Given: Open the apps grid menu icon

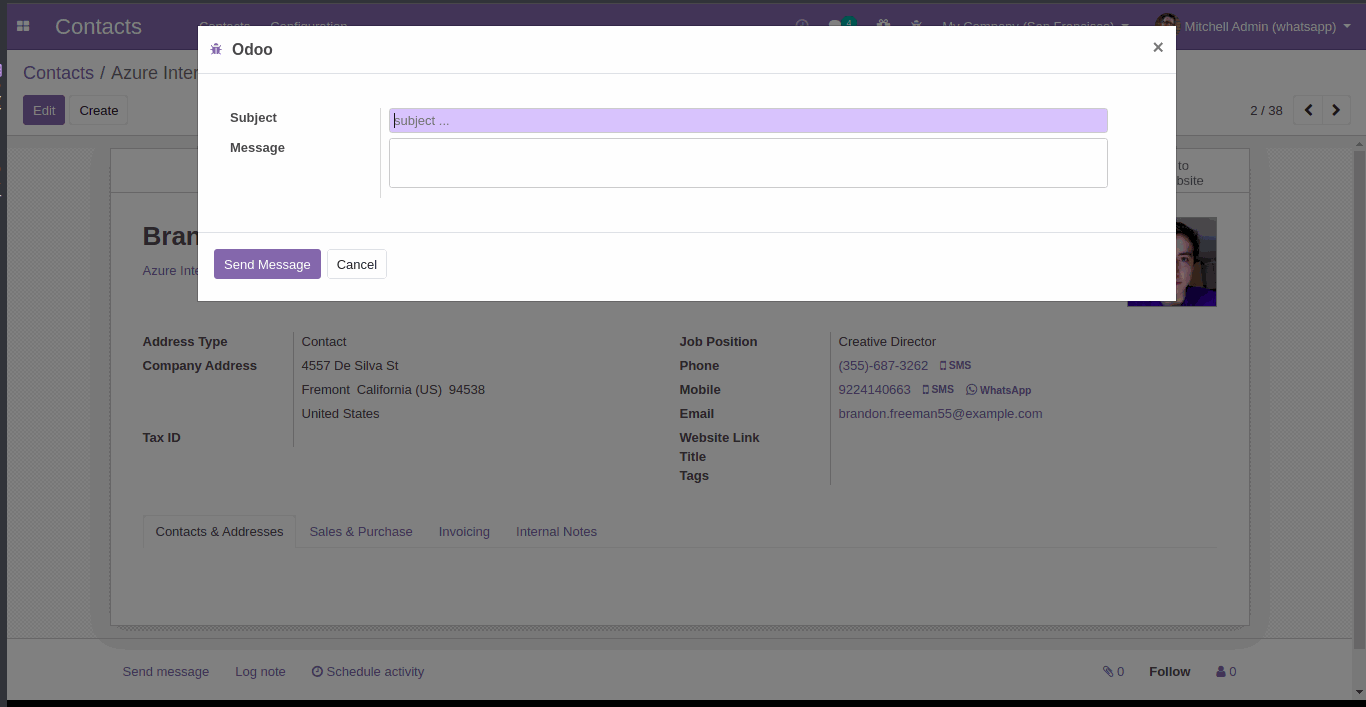Looking at the screenshot, I should (x=23, y=27).
